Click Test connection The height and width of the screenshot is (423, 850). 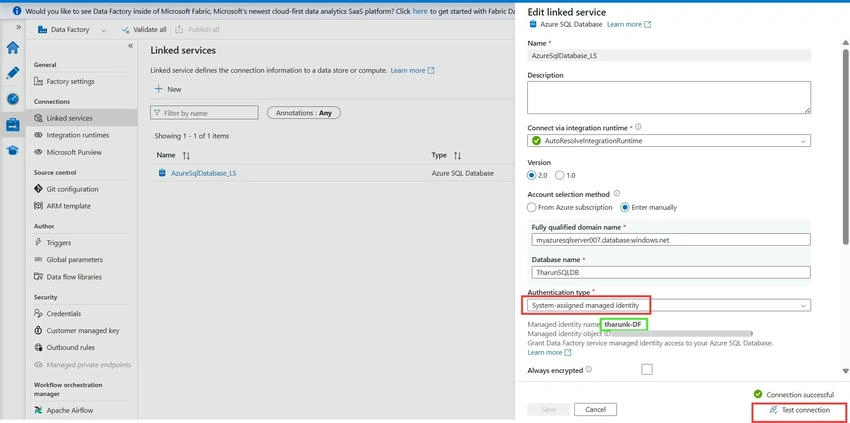[799, 411]
